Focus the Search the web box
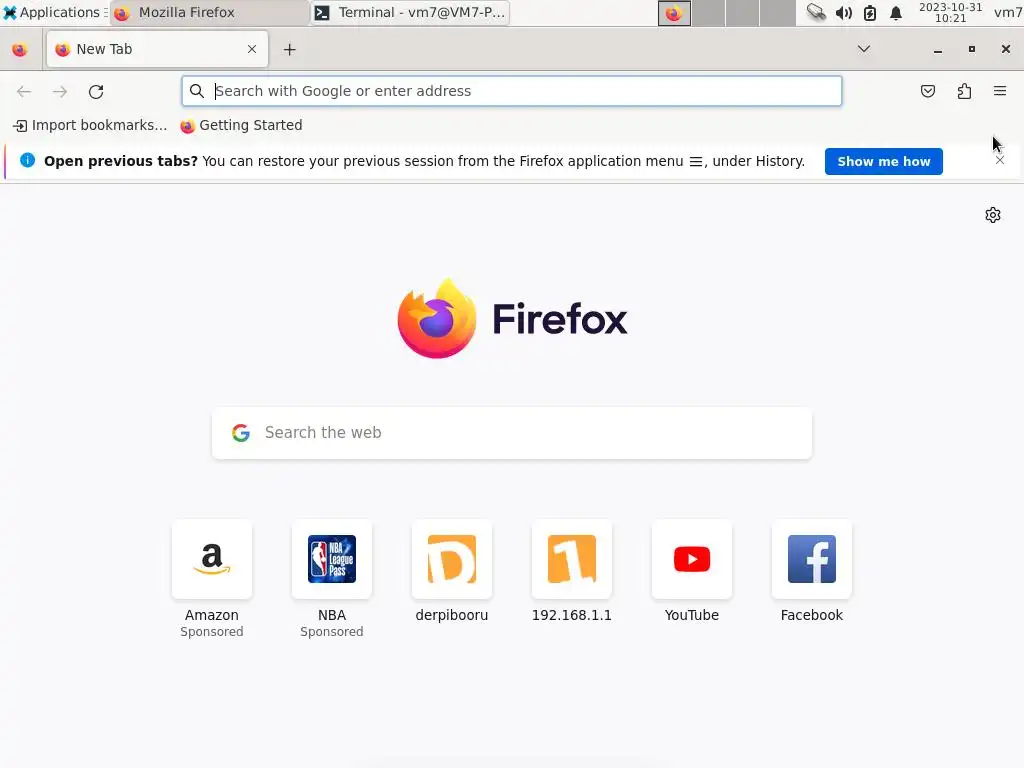 pos(511,433)
